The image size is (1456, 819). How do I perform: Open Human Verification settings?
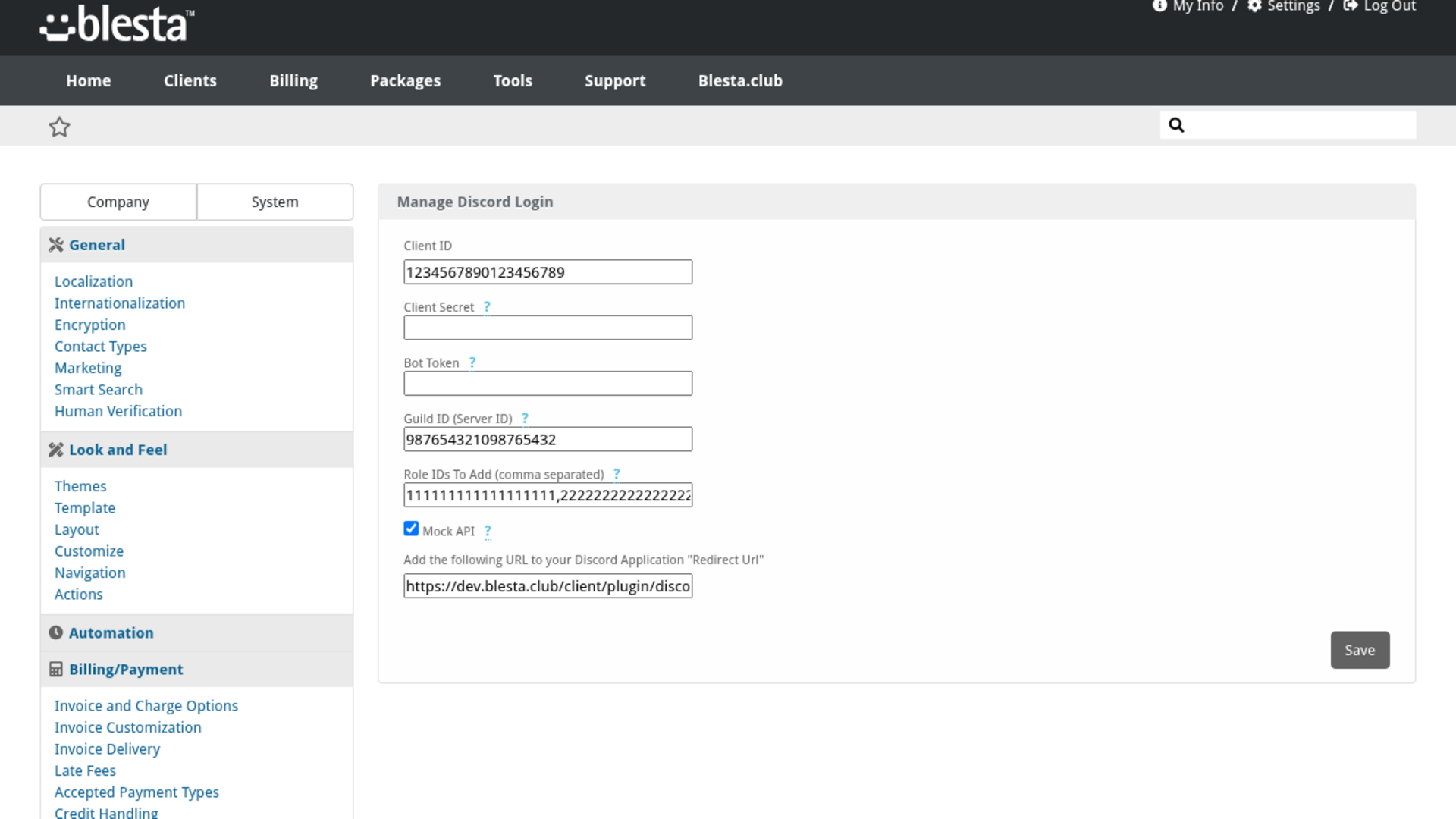[x=118, y=411]
